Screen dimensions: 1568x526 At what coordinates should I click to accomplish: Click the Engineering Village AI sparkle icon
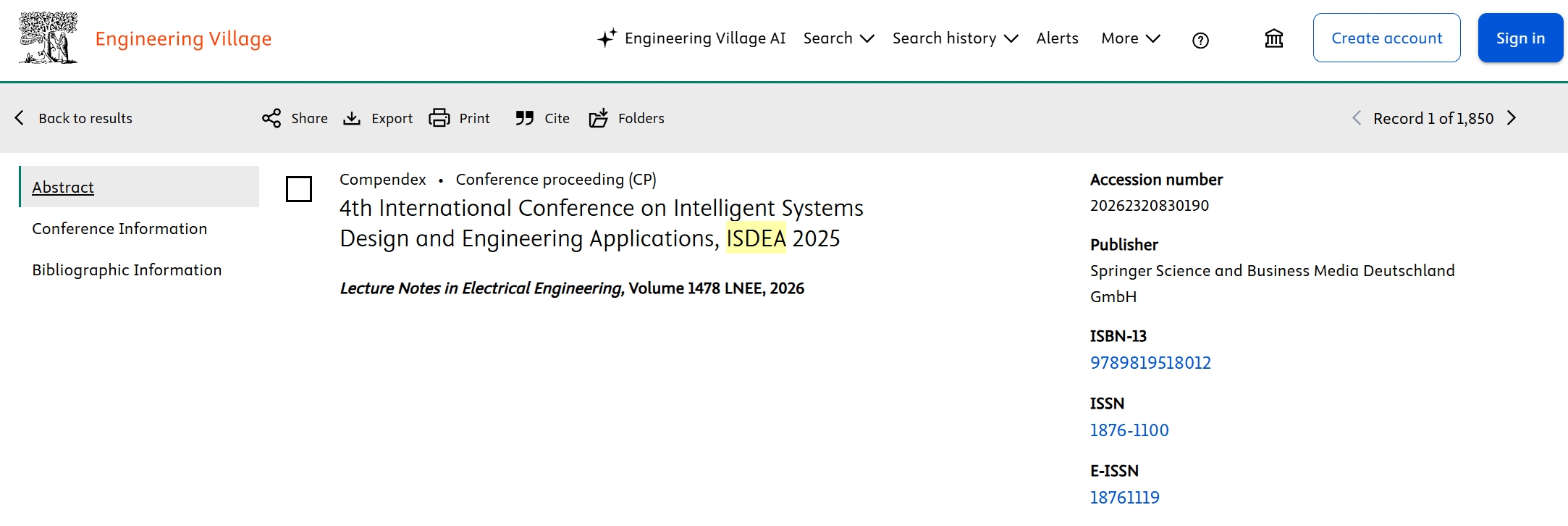607,38
